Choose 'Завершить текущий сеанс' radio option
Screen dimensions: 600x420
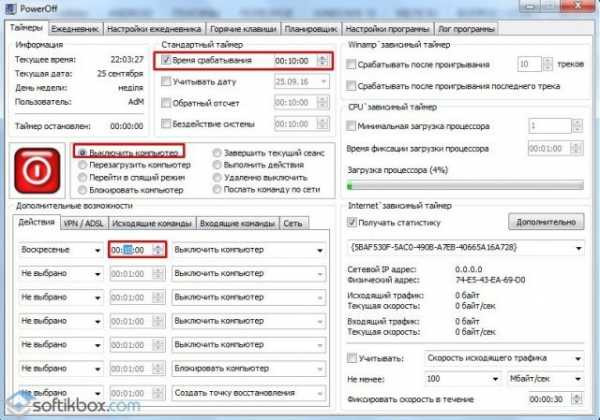click(215, 152)
